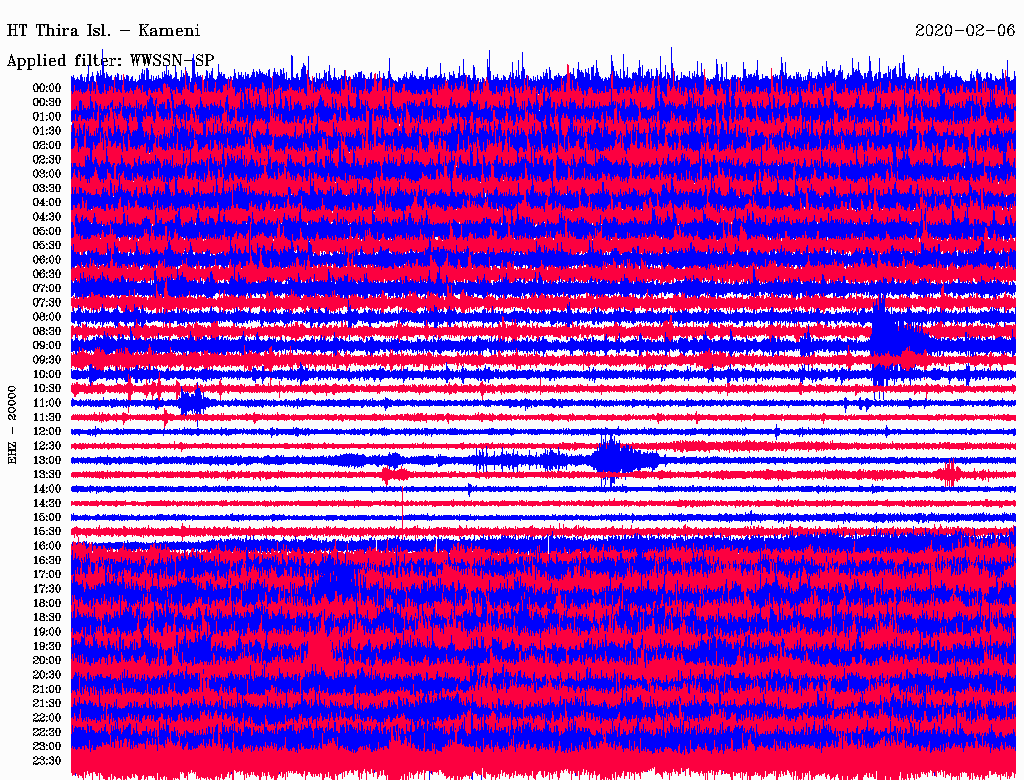Viewport: 1024px width, 780px height.
Task: Click the EHZ - 20000 axis label
Action: point(13,423)
